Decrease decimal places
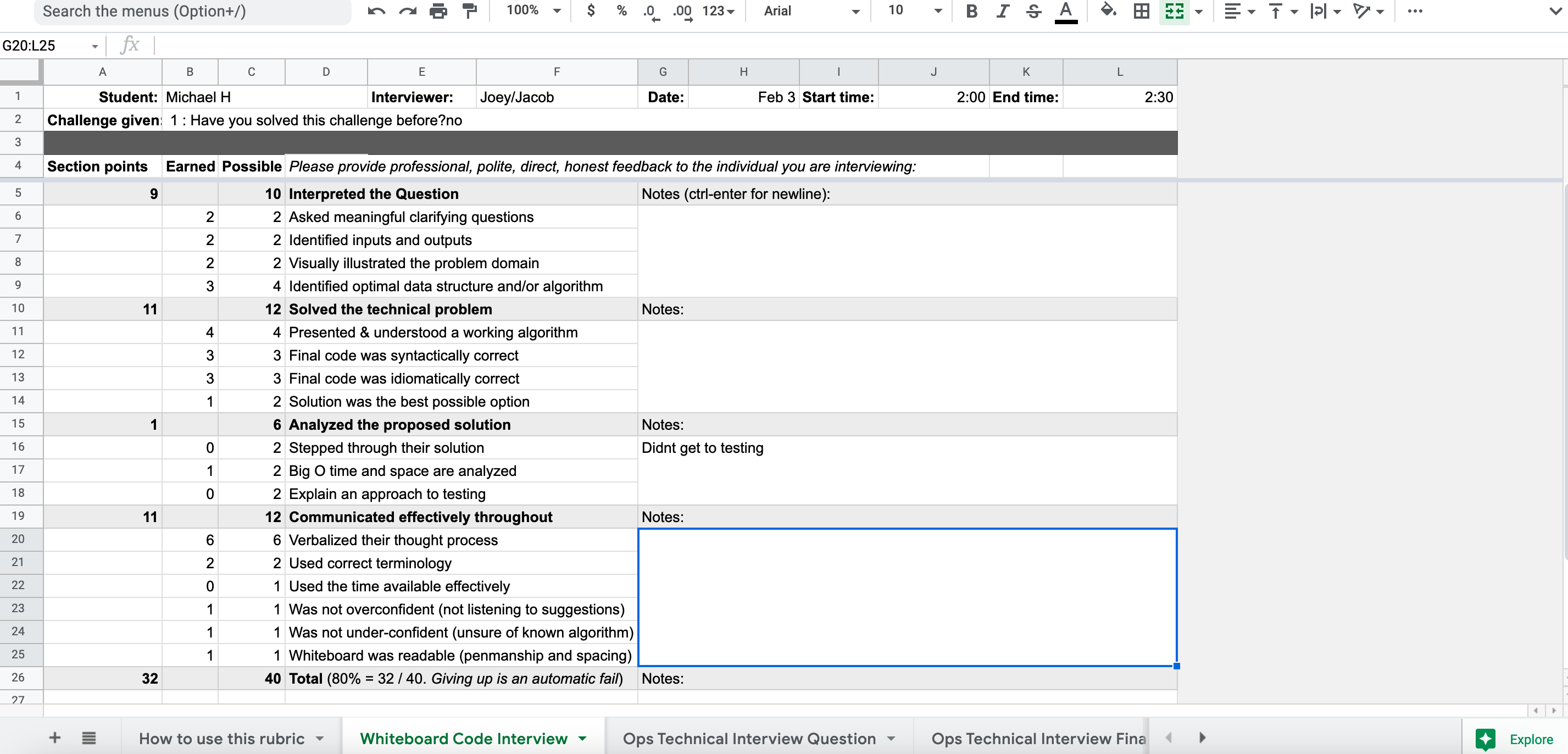1568x754 pixels. [x=650, y=10]
